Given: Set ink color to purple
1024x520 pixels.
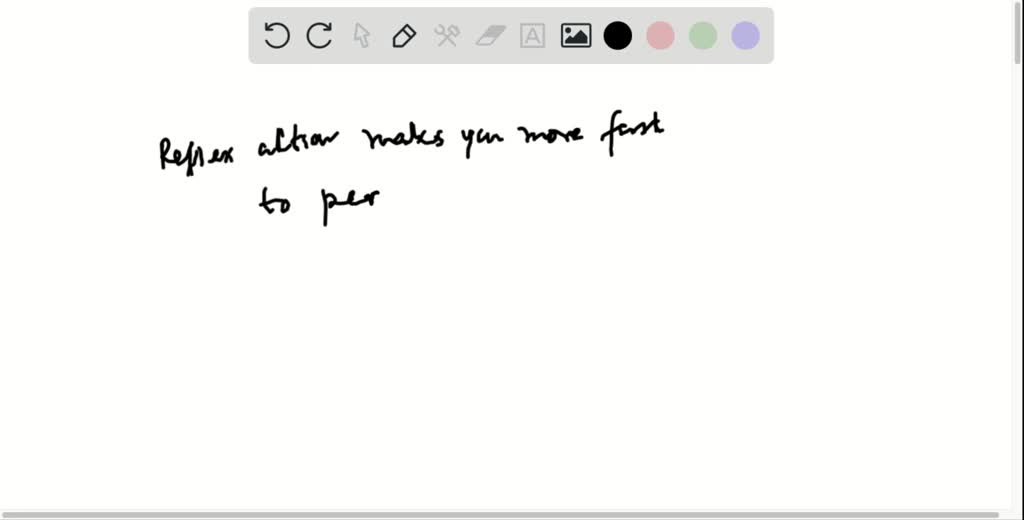Looking at the screenshot, I should tap(745, 36).
